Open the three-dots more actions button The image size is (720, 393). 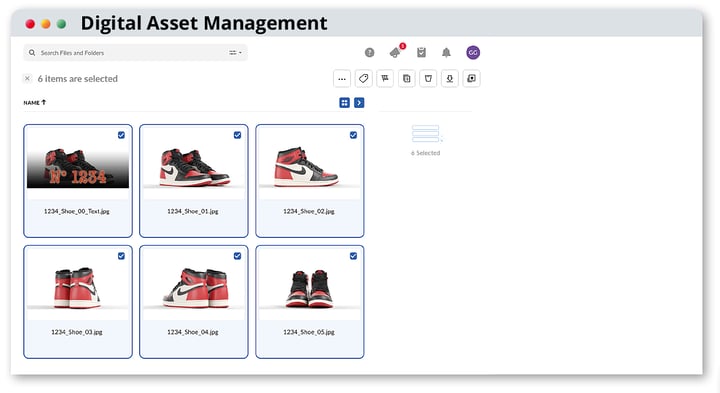click(342, 79)
